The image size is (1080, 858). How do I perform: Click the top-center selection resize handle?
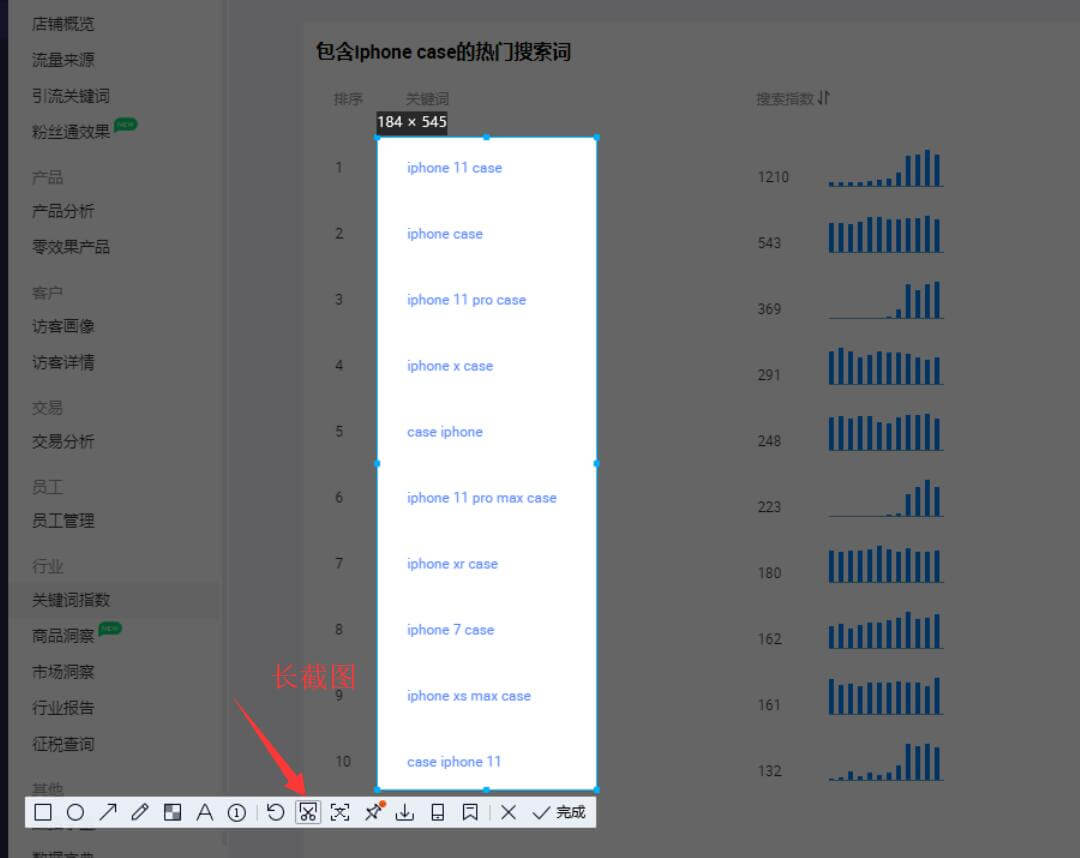pos(487,137)
